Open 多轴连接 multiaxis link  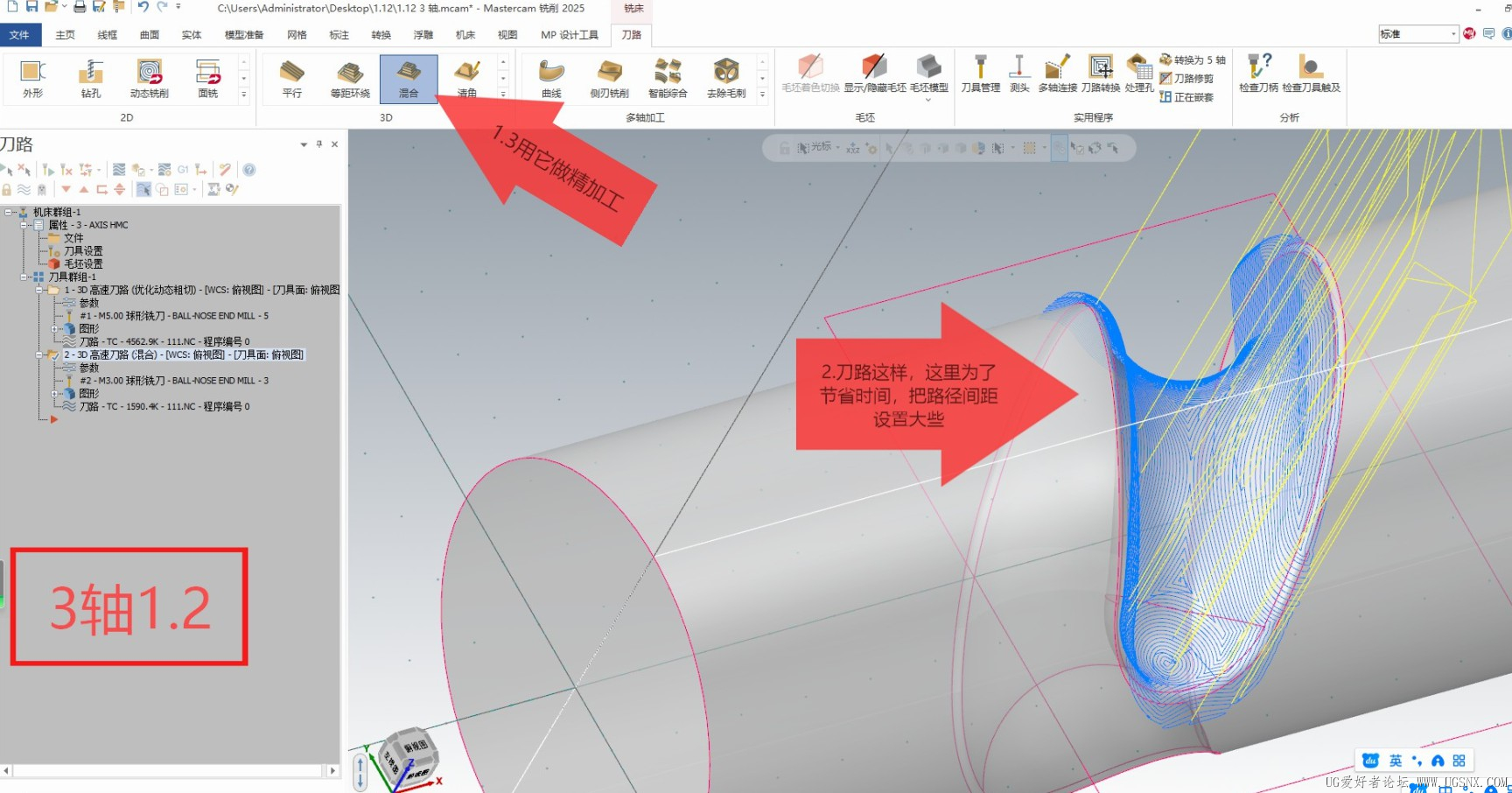point(1057,74)
